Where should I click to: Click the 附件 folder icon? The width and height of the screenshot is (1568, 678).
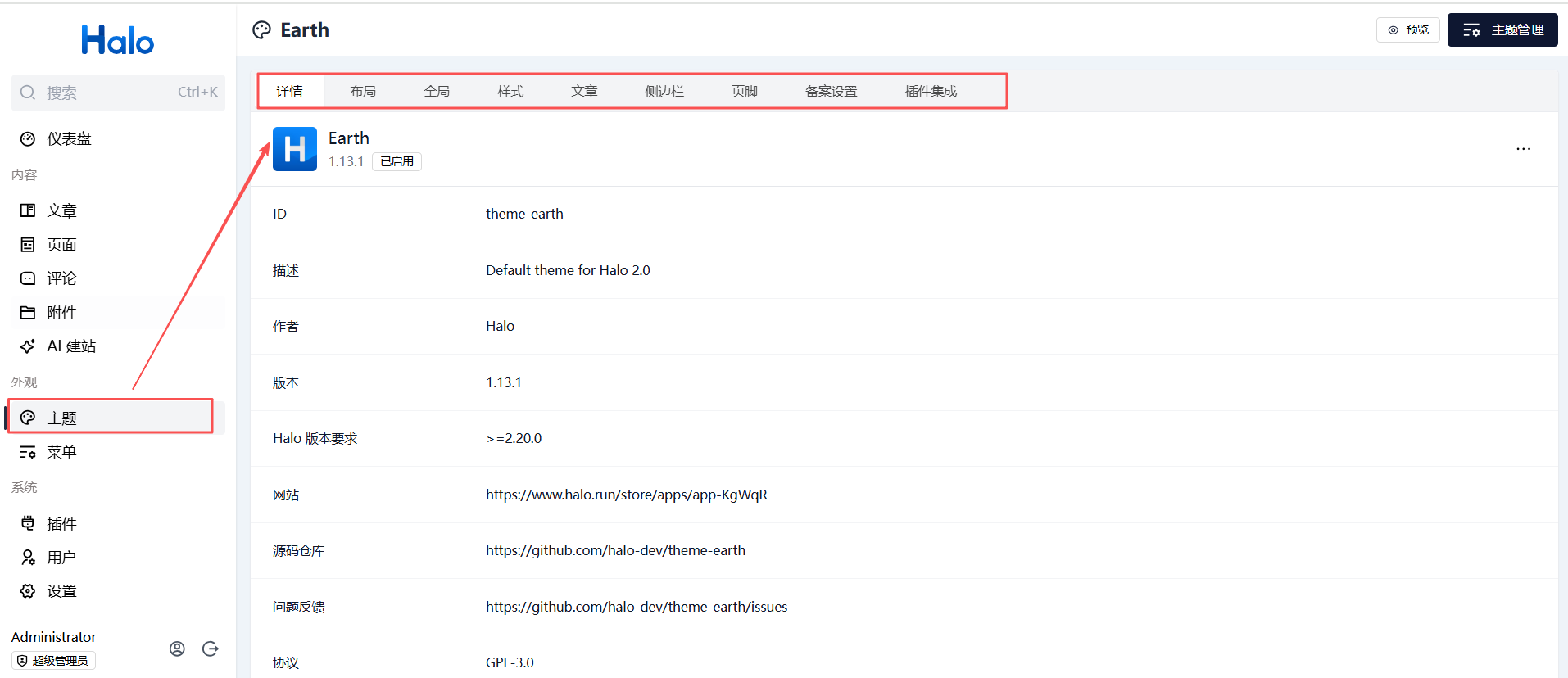coord(28,313)
